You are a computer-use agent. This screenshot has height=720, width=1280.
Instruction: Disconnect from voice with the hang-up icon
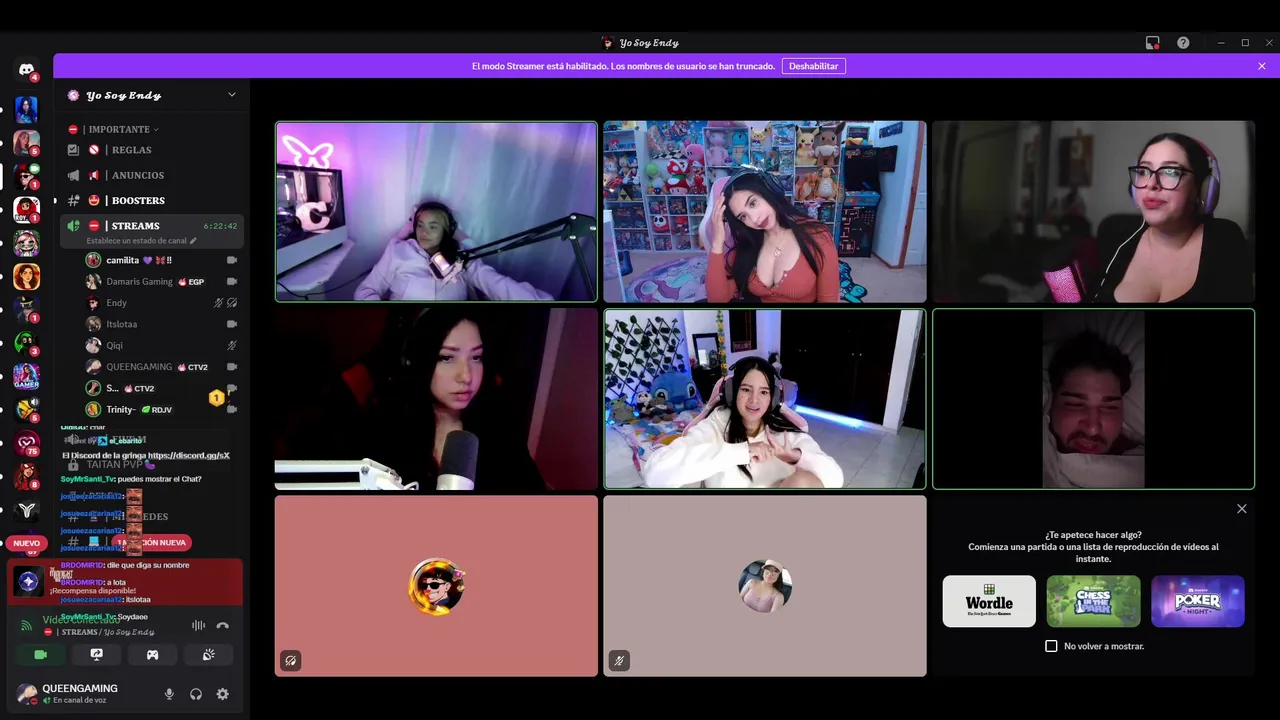pos(223,626)
